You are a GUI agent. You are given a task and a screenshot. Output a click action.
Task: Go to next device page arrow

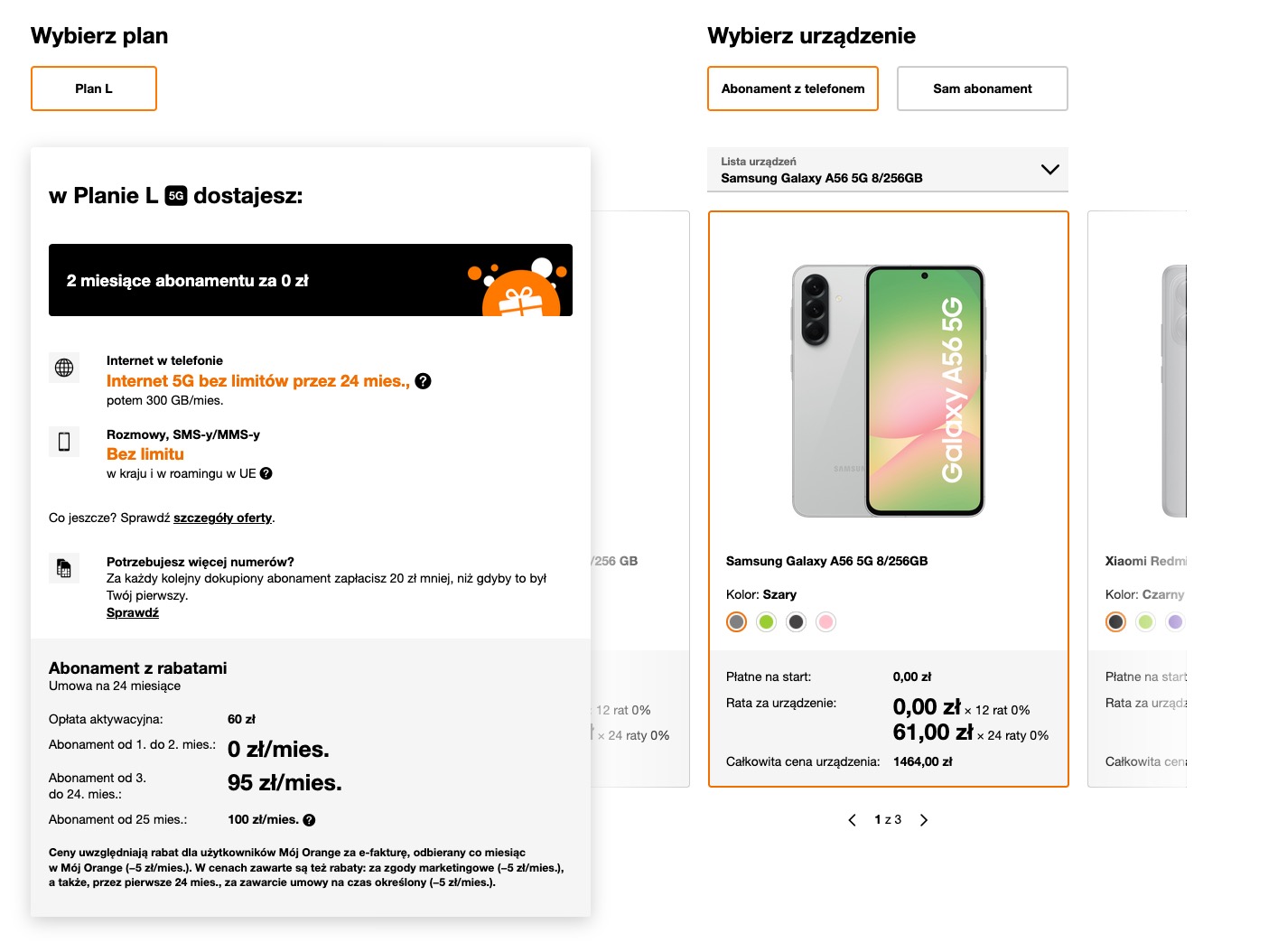923,820
